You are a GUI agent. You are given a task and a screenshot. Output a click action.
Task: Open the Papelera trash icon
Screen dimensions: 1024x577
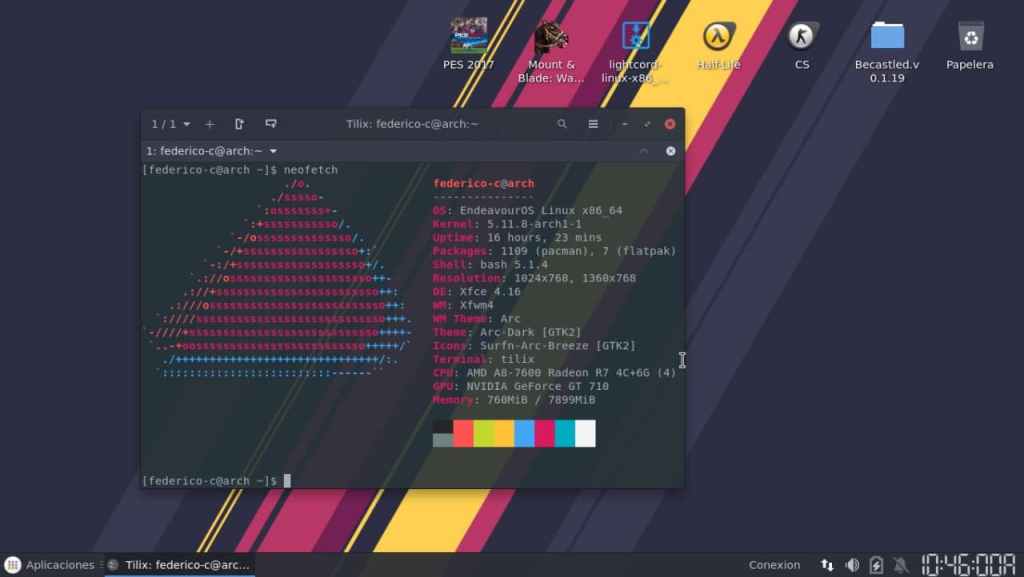click(x=969, y=38)
